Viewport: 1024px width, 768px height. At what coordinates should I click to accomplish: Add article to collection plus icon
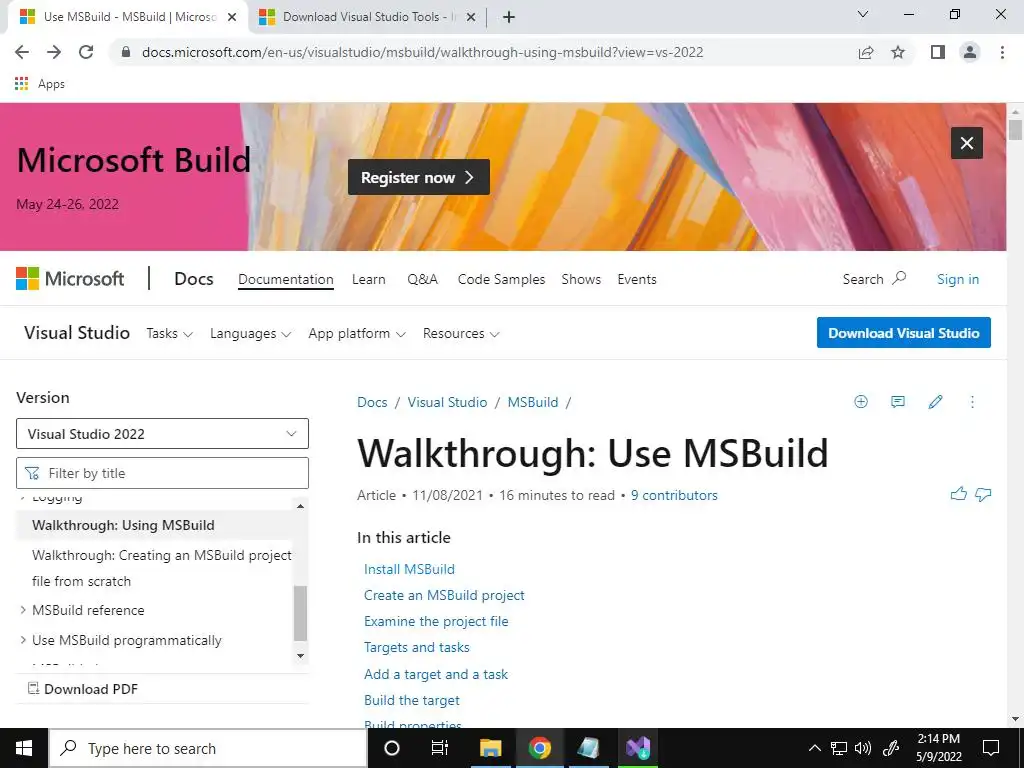[861, 402]
